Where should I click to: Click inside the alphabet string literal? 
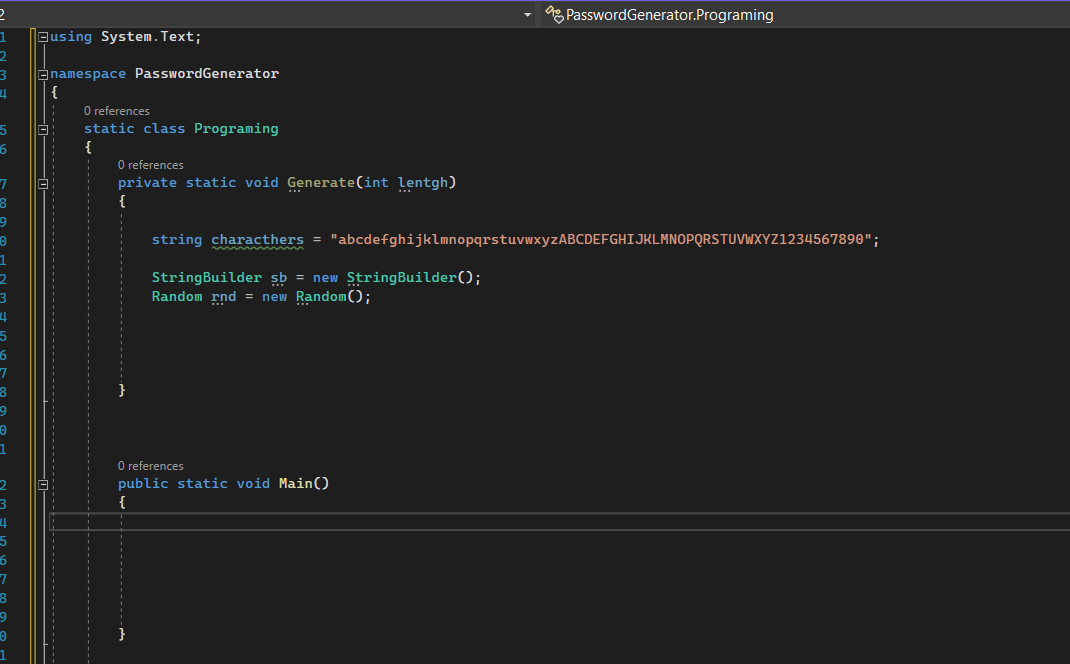click(601, 240)
